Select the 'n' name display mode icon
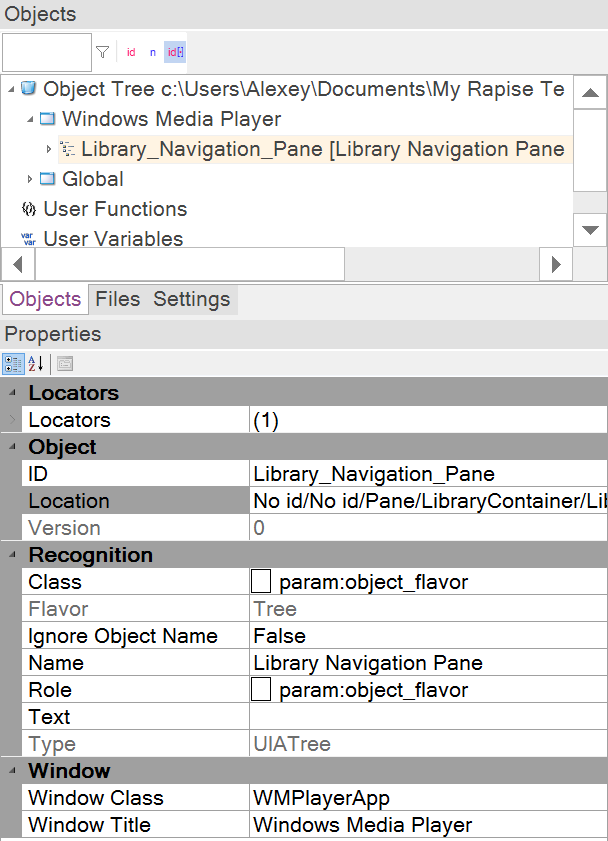Viewport: 608px width, 841px height. [x=153, y=52]
